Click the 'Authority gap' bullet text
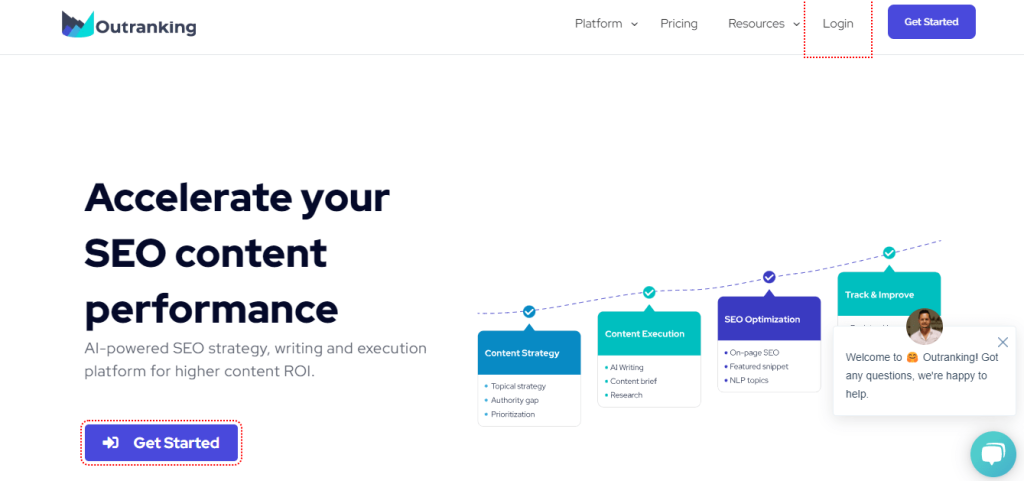This screenshot has height=481, width=1024. (x=515, y=400)
